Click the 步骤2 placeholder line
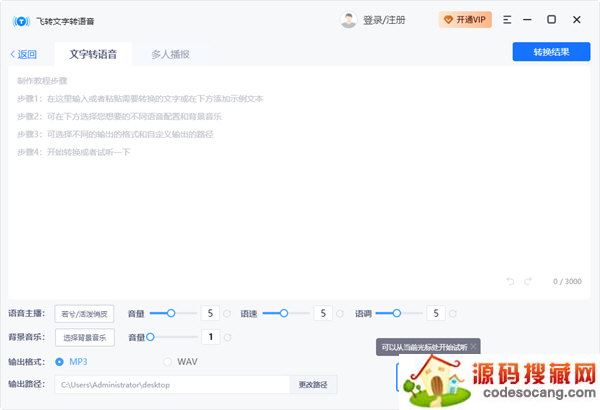This screenshot has height=410, width=600. point(119,116)
